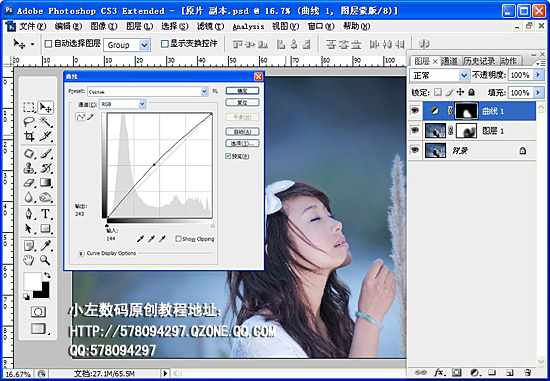Select the Gradient tool
This screenshot has width=550, height=381.
(46, 182)
